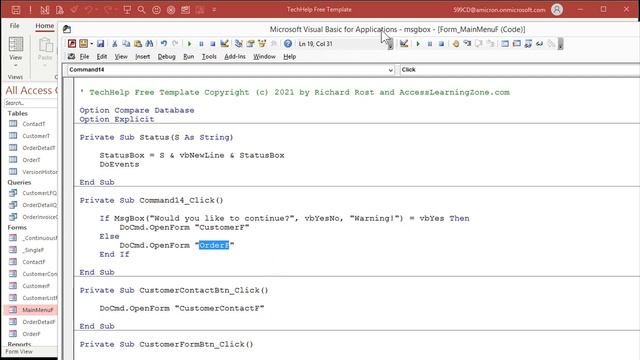Open the Window menu

[264, 57]
